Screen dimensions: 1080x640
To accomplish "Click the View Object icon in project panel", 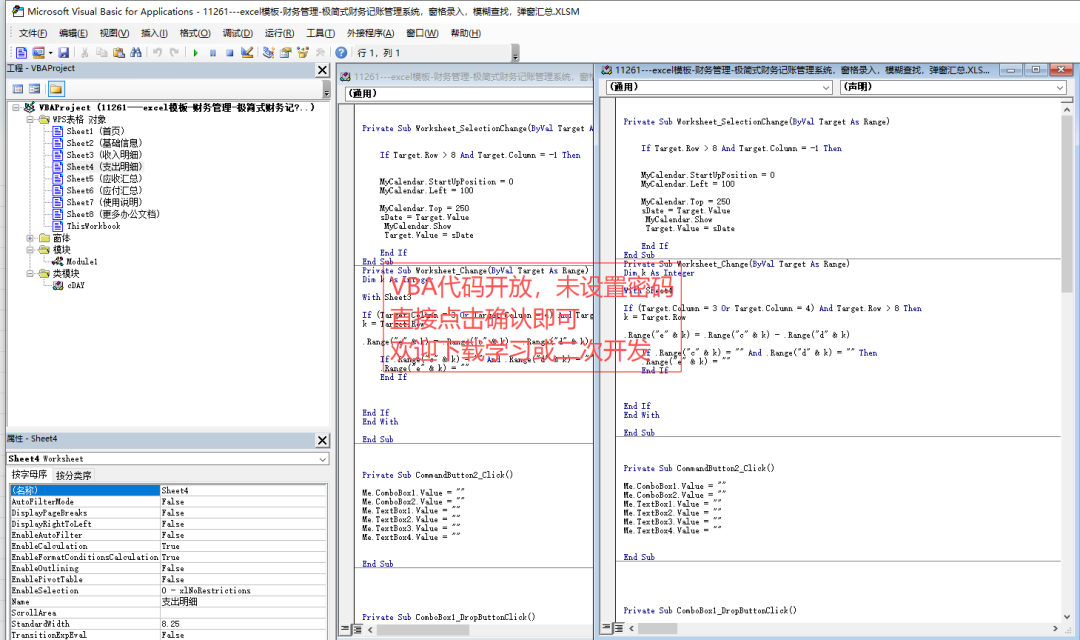I will click(x=36, y=89).
